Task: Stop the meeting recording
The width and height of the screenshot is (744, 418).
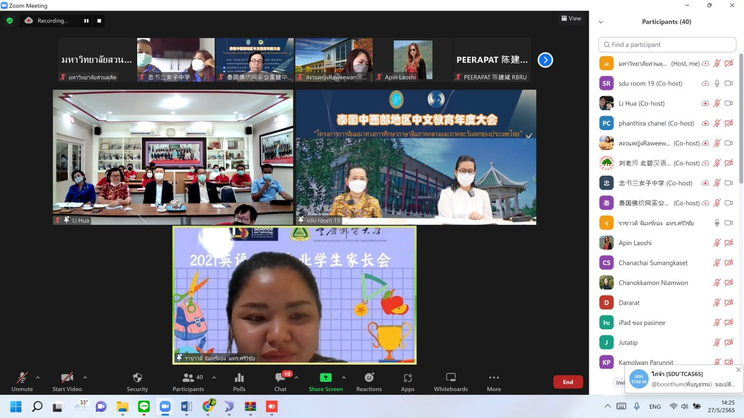Action: [99, 20]
